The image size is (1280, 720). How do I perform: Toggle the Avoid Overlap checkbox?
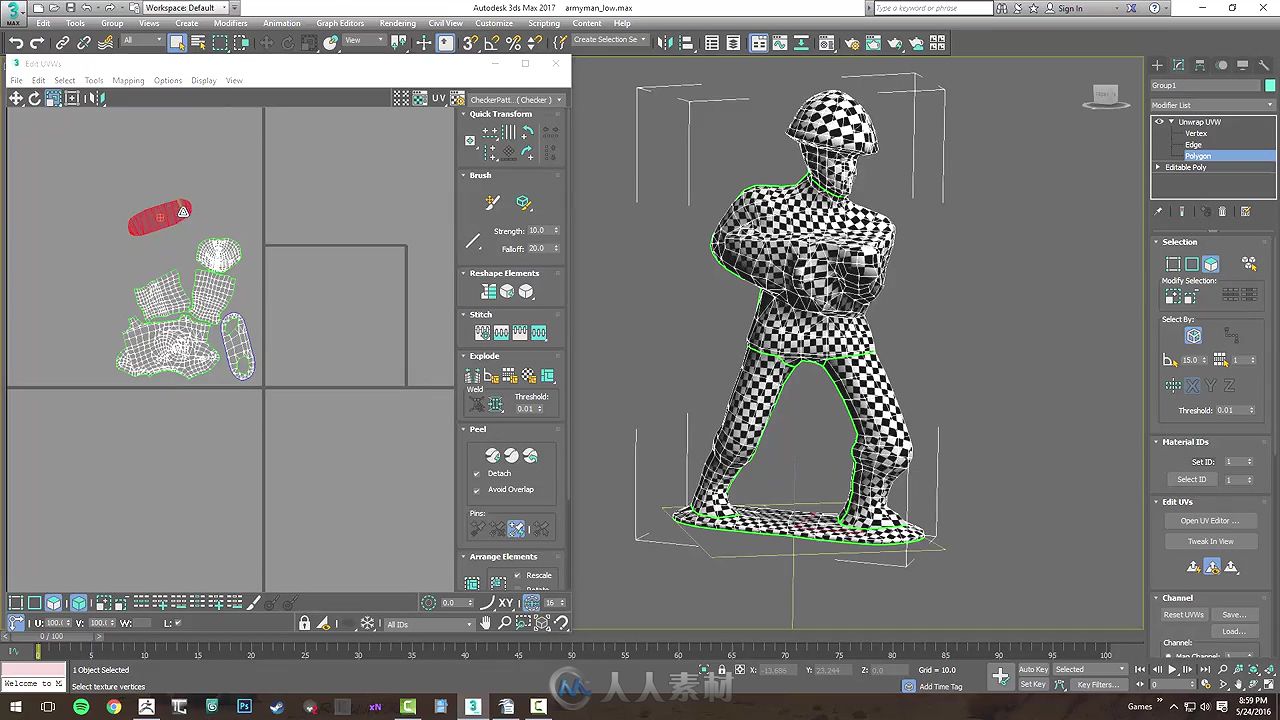tap(476, 489)
